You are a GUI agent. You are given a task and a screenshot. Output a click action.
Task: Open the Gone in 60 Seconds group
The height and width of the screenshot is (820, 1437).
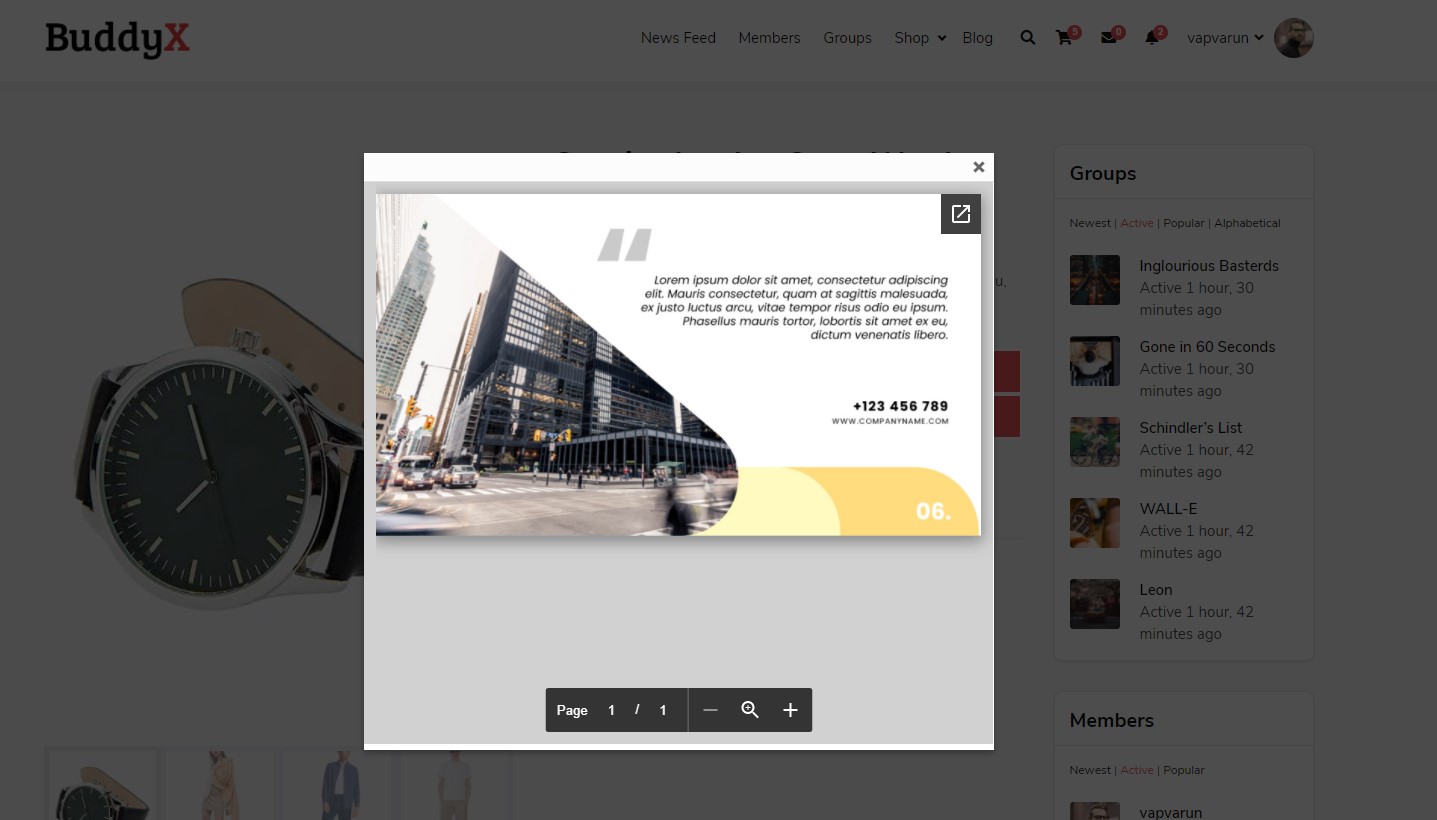[1206, 347]
